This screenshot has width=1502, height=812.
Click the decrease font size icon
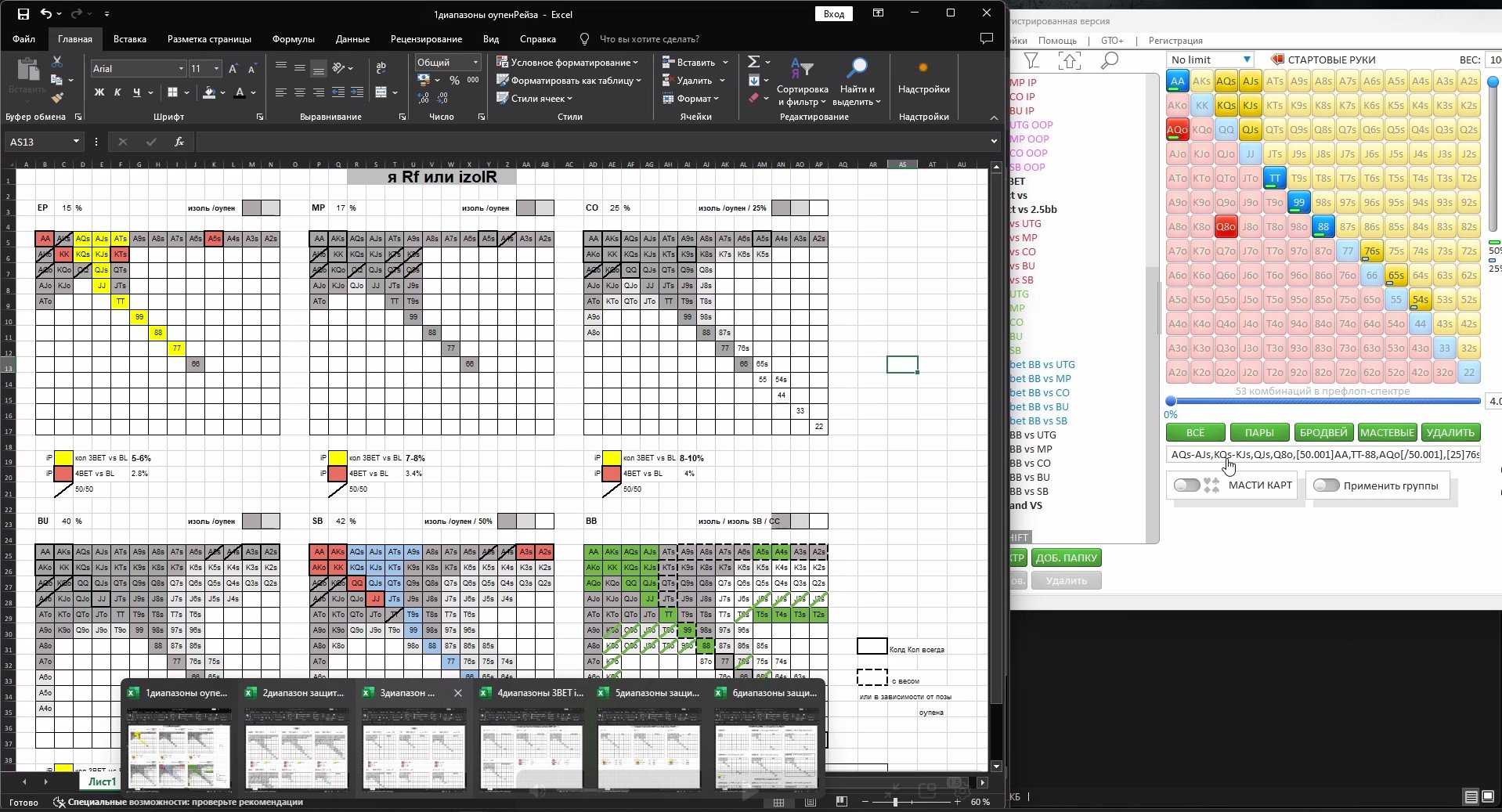pyautogui.click(x=251, y=69)
